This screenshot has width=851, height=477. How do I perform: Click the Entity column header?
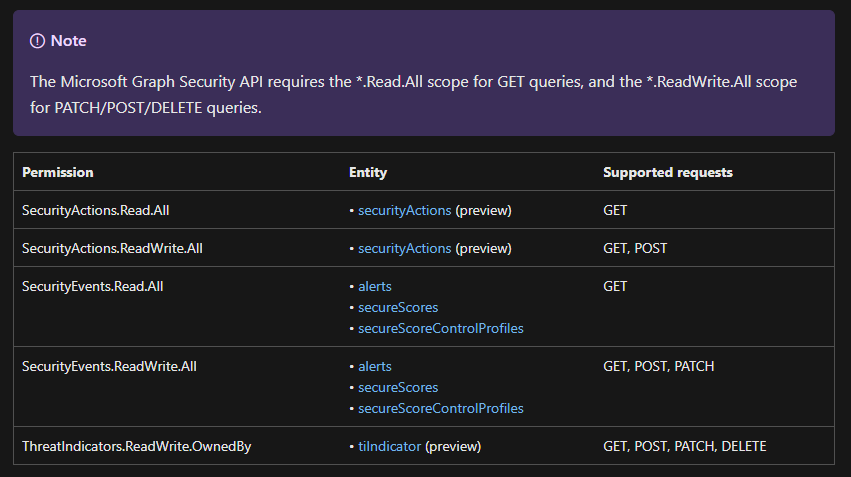(368, 173)
